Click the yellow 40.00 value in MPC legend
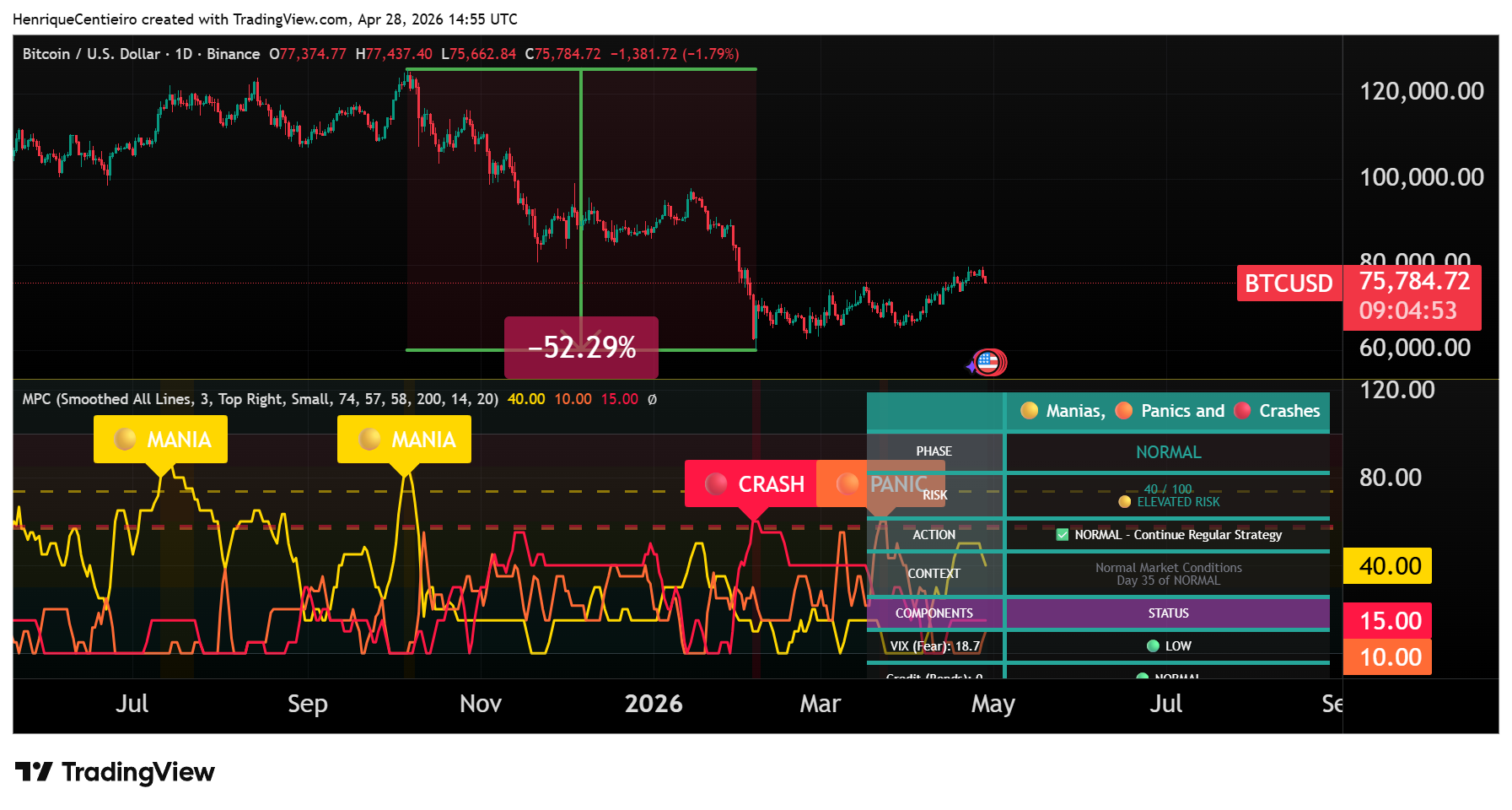This screenshot has height=810, width=1512. [x=526, y=399]
